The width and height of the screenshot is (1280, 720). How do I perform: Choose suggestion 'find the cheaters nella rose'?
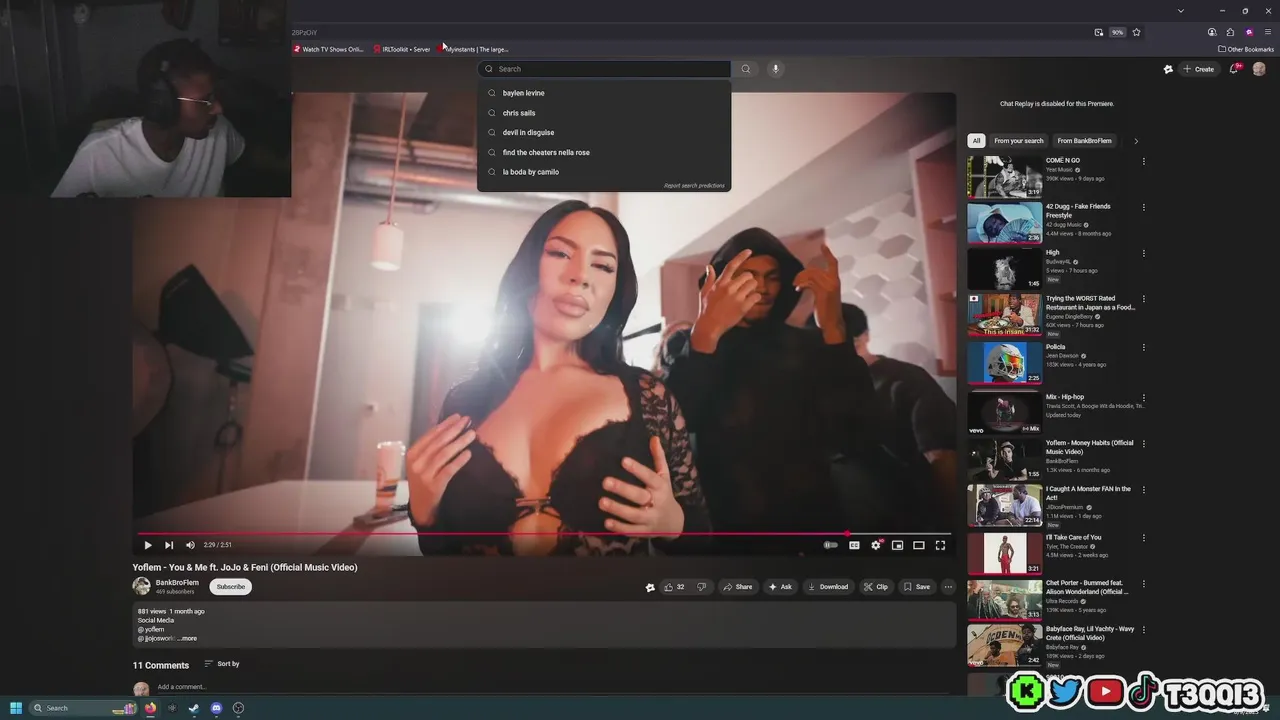click(x=604, y=152)
